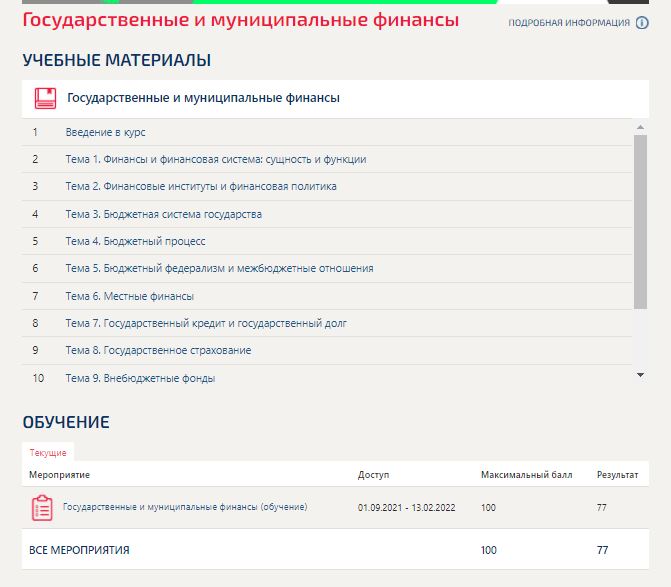Open Введение в курс
671x587 pixels.
105,132
